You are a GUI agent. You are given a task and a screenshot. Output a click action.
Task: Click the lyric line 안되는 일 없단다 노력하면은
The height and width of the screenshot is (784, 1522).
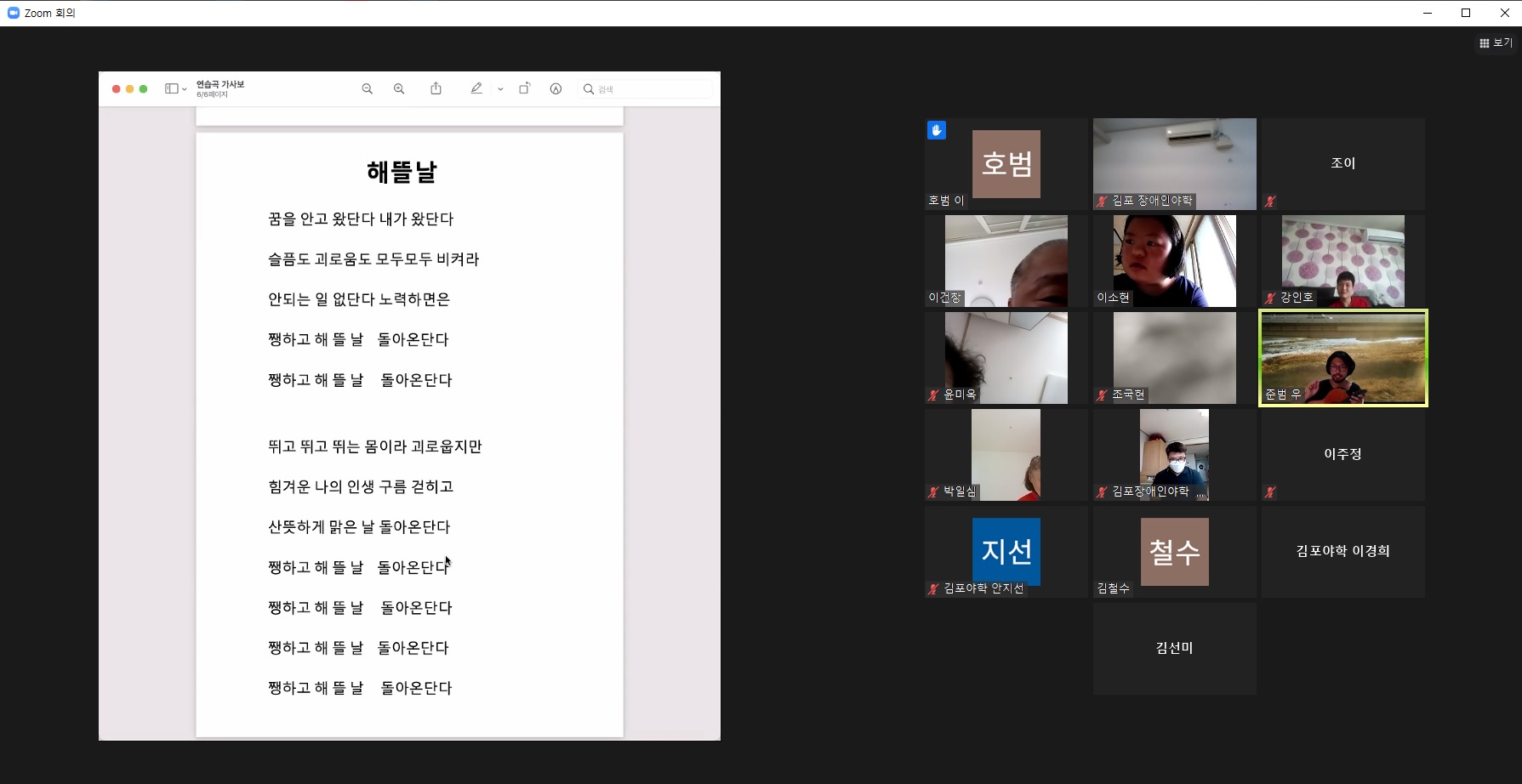tap(359, 299)
